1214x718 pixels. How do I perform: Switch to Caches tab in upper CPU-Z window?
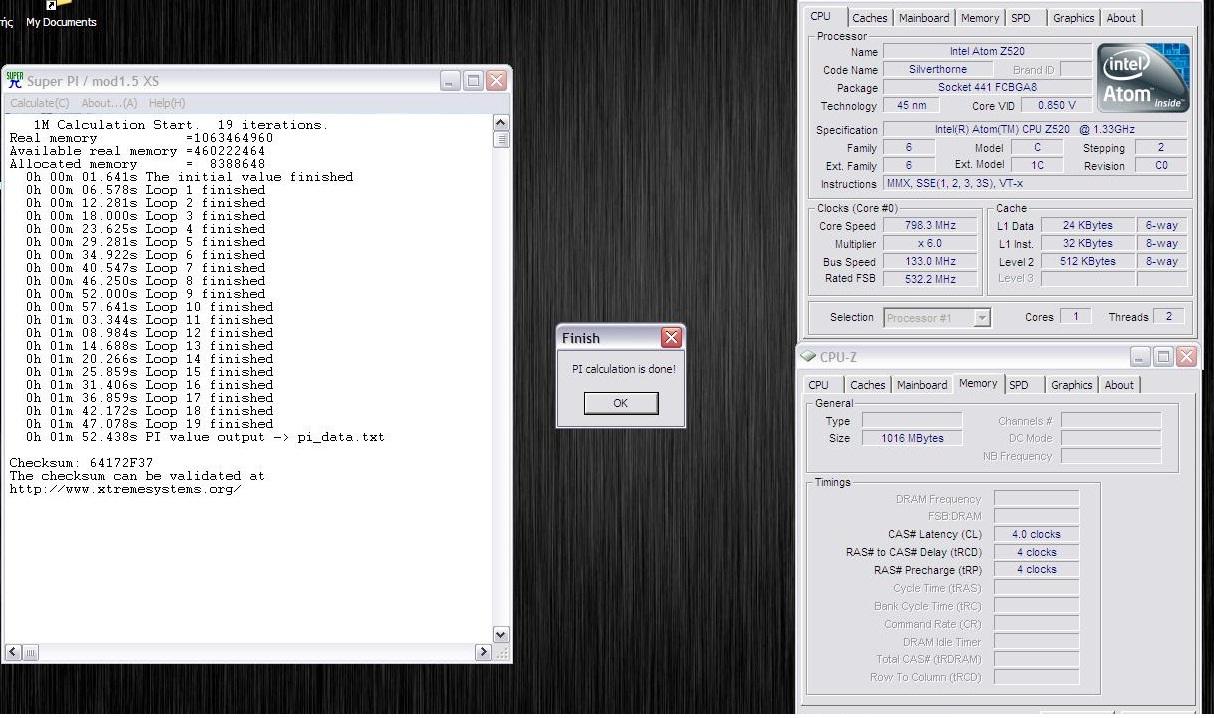pyautogui.click(x=869, y=18)
